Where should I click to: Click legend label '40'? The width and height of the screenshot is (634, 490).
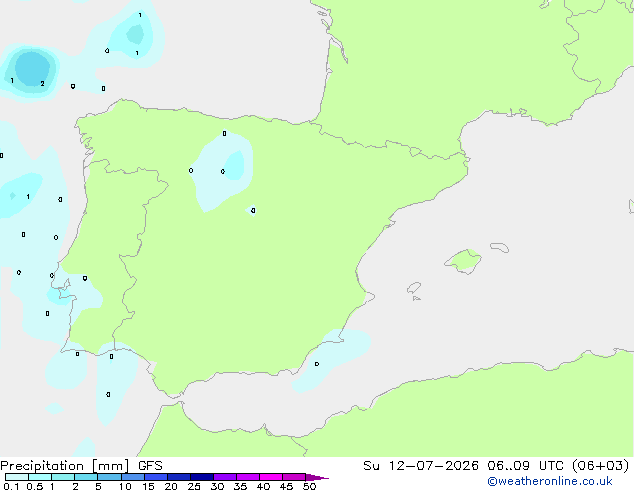(263, 486)
